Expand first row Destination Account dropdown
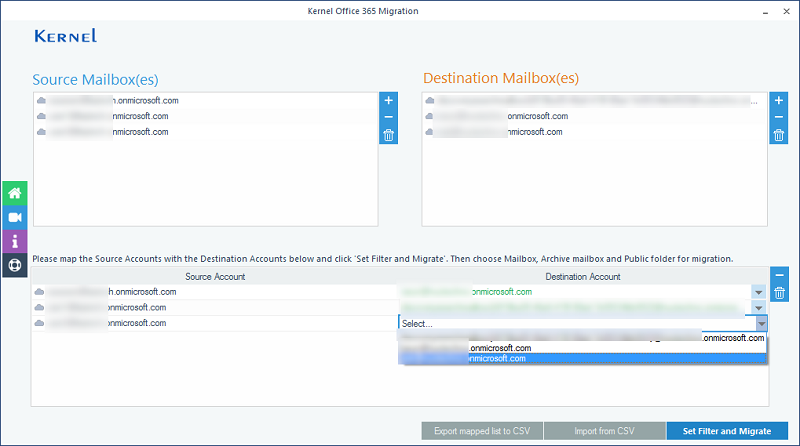The height and width of the screenshot is (446, 800). [759, 292]
